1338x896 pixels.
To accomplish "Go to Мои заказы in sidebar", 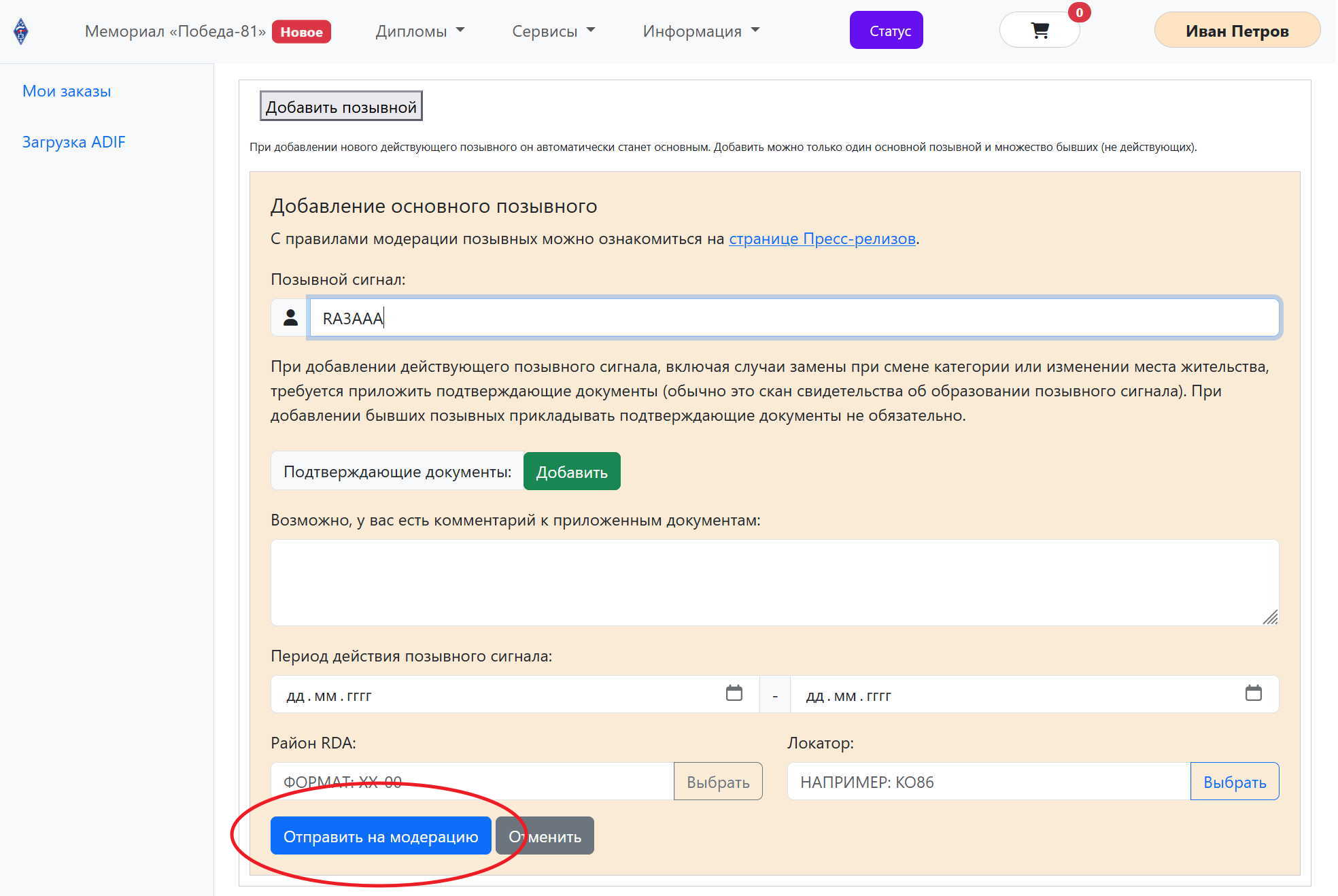I will coord(67,91).
